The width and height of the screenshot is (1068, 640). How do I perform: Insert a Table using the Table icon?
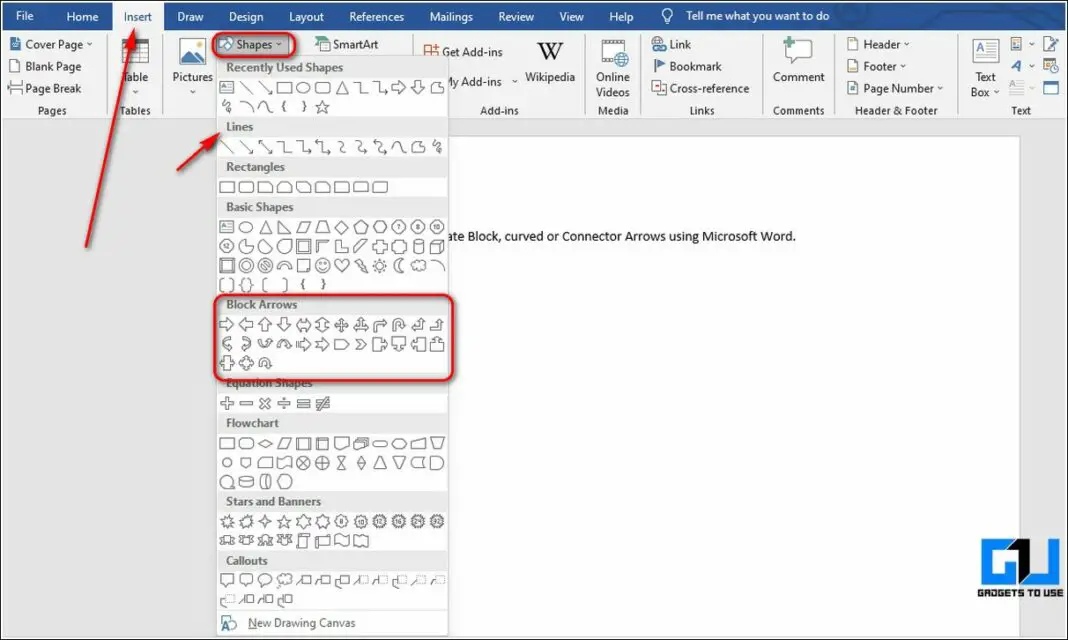point(135,62)
